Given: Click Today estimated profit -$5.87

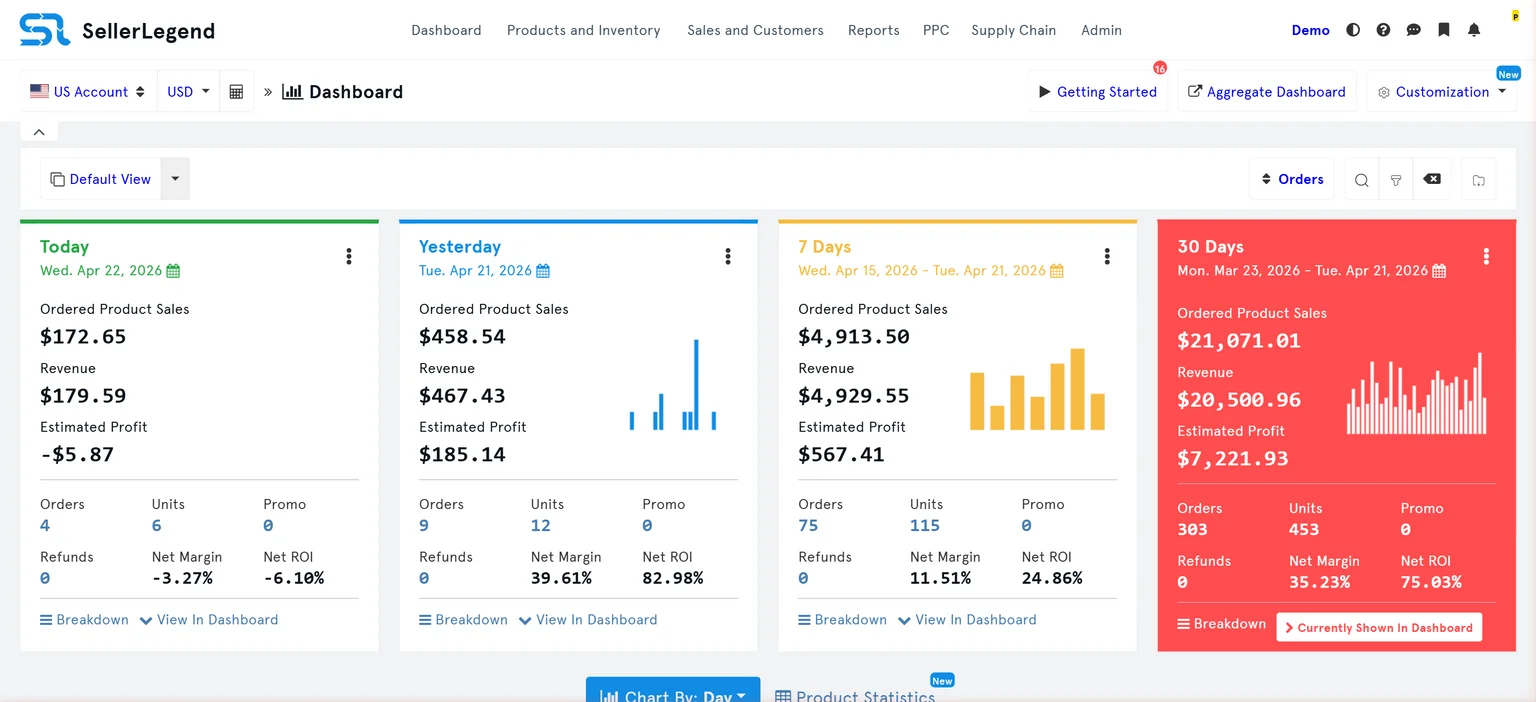Looking at the screenshot, I should 77,455.
